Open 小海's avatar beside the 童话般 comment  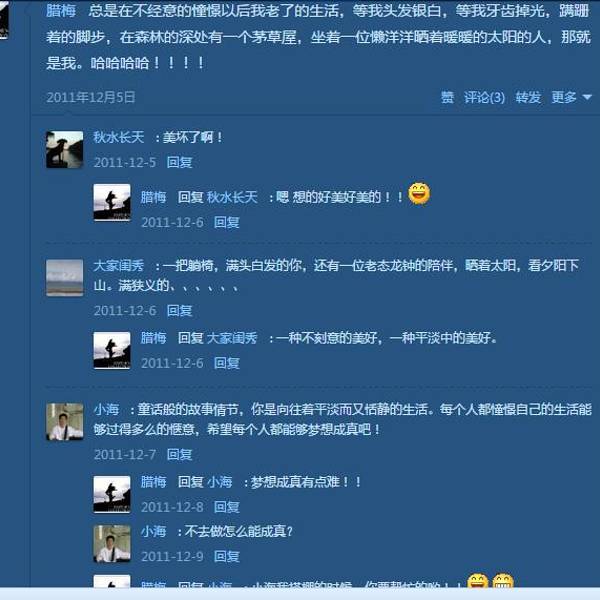(65, 422)
